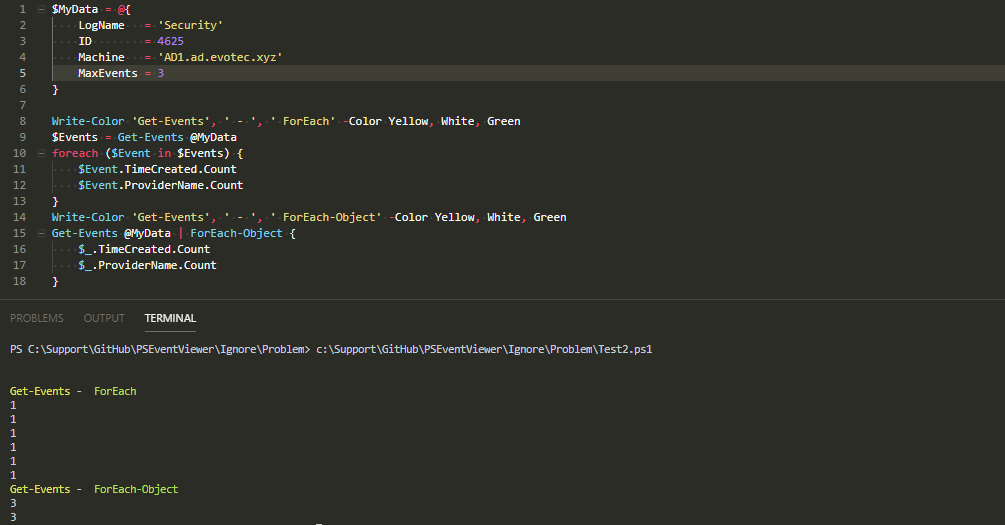The image size is (1005, 525).
Task: Open the OUTPUT panel tab
Action: [x=104, y=318]
